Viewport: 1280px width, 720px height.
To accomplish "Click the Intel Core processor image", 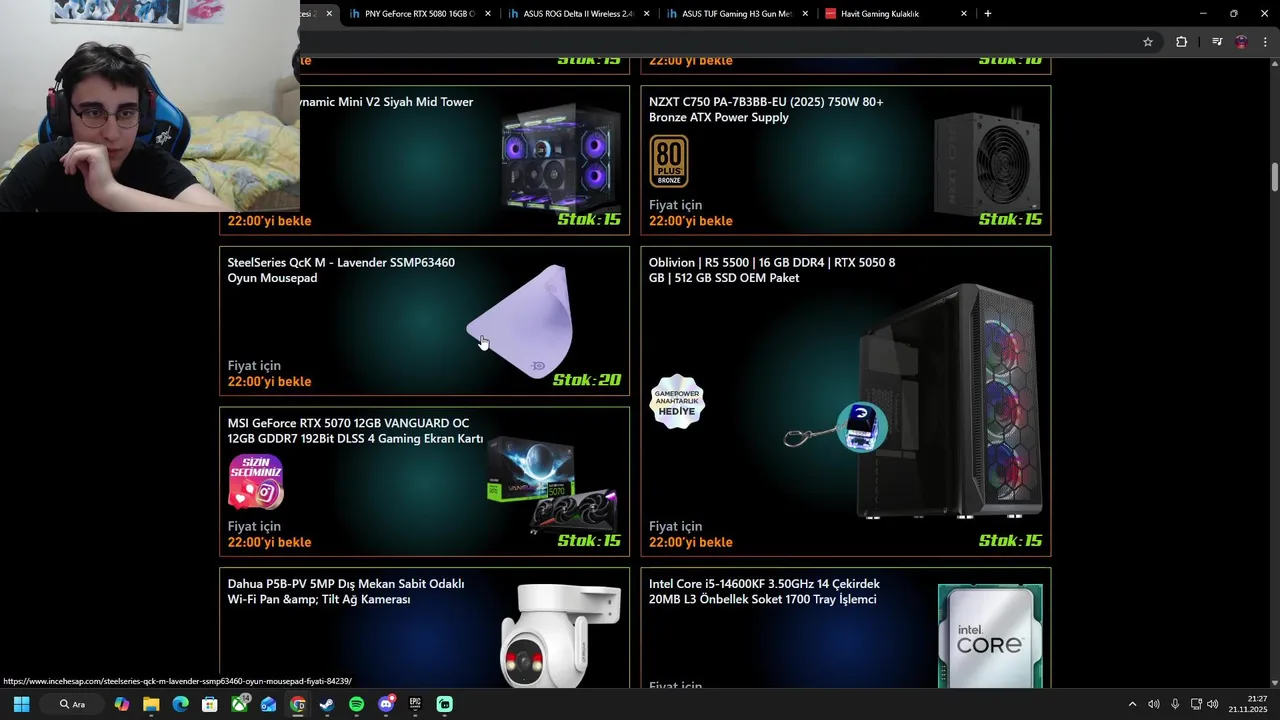I will (990, 636).
